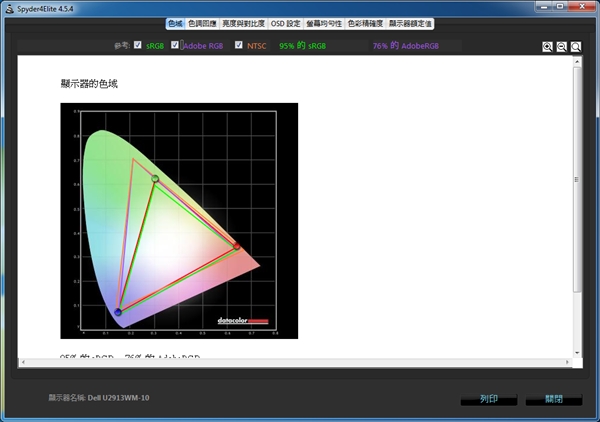
Task: Toggle the sRGB reference checkbox
Action: pyautogui.click(x=137, y=45)
